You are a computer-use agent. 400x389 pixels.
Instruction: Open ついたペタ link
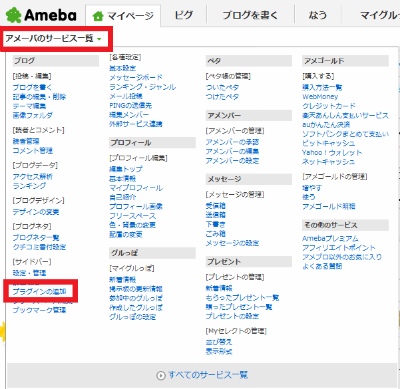222,88
